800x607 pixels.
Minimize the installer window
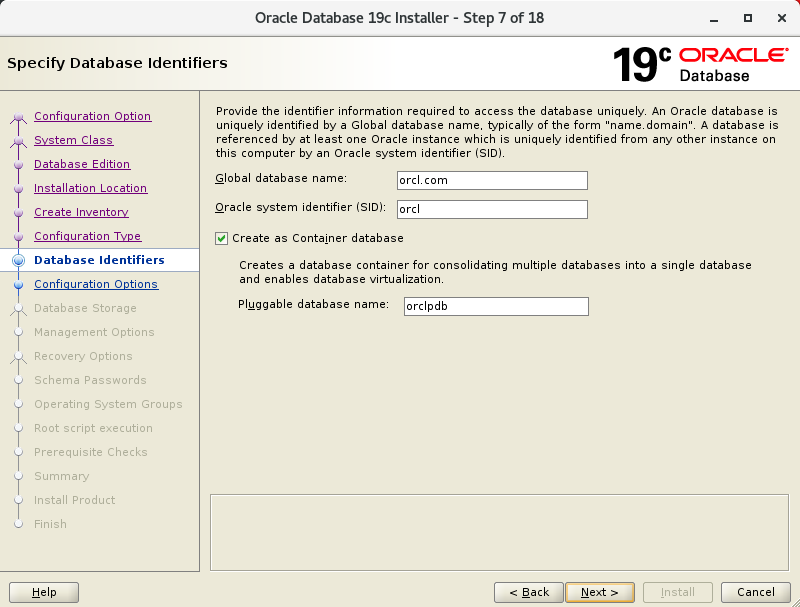[x=714, y=18]
